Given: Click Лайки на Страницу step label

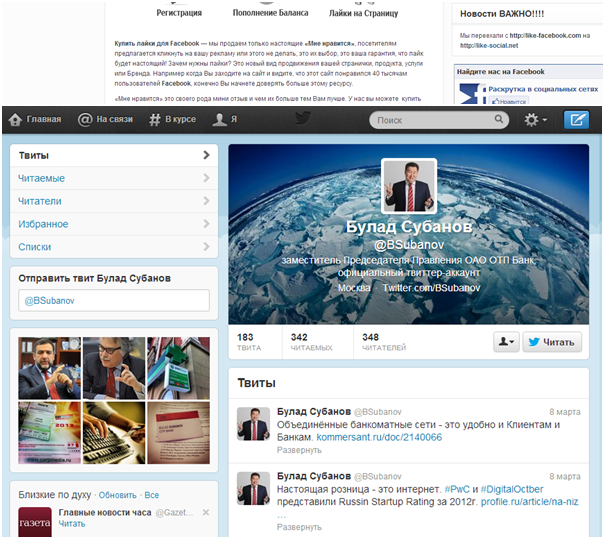Looking at the screenshot, I should [x=363, y=13].
